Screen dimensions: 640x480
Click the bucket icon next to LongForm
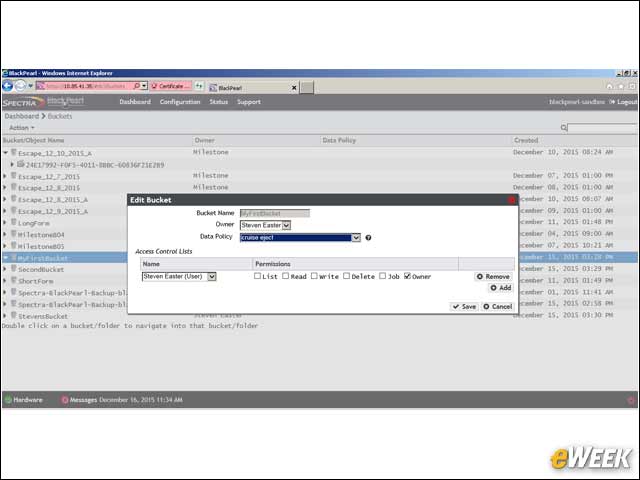pos(13,222)
